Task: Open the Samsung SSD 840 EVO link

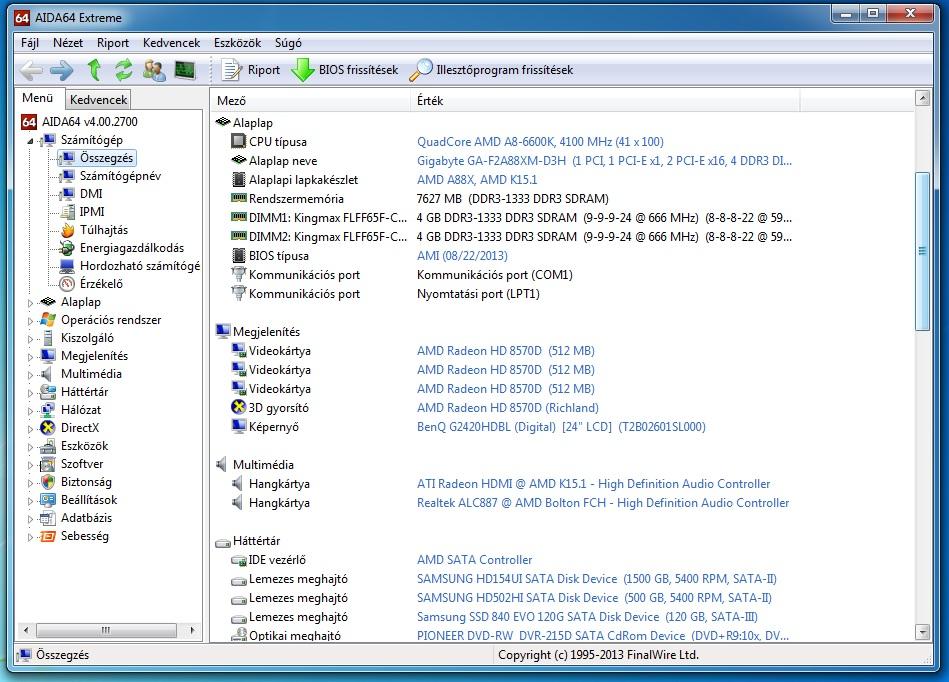Action: coord(587,617)
